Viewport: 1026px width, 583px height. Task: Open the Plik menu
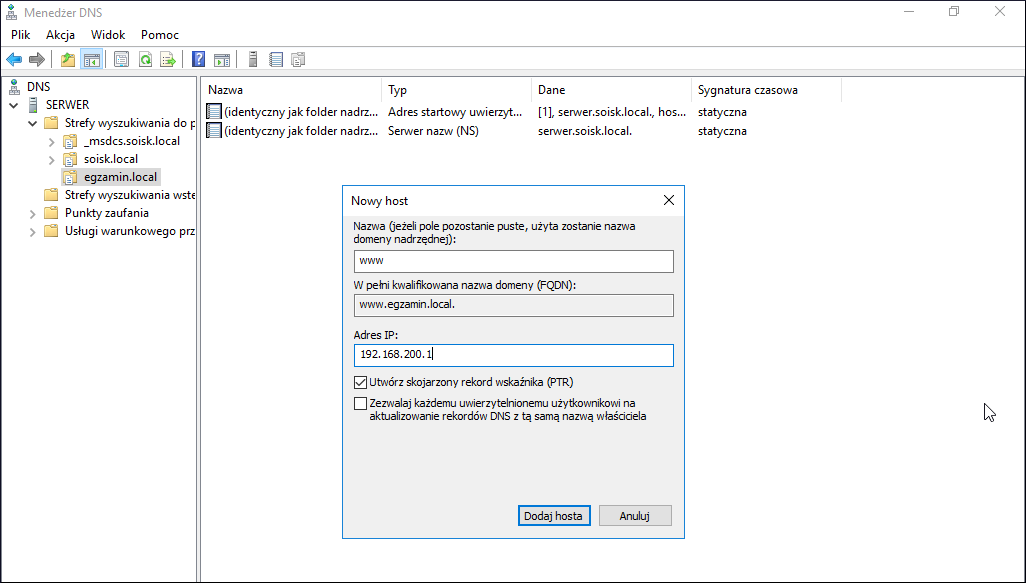(21, 35)
